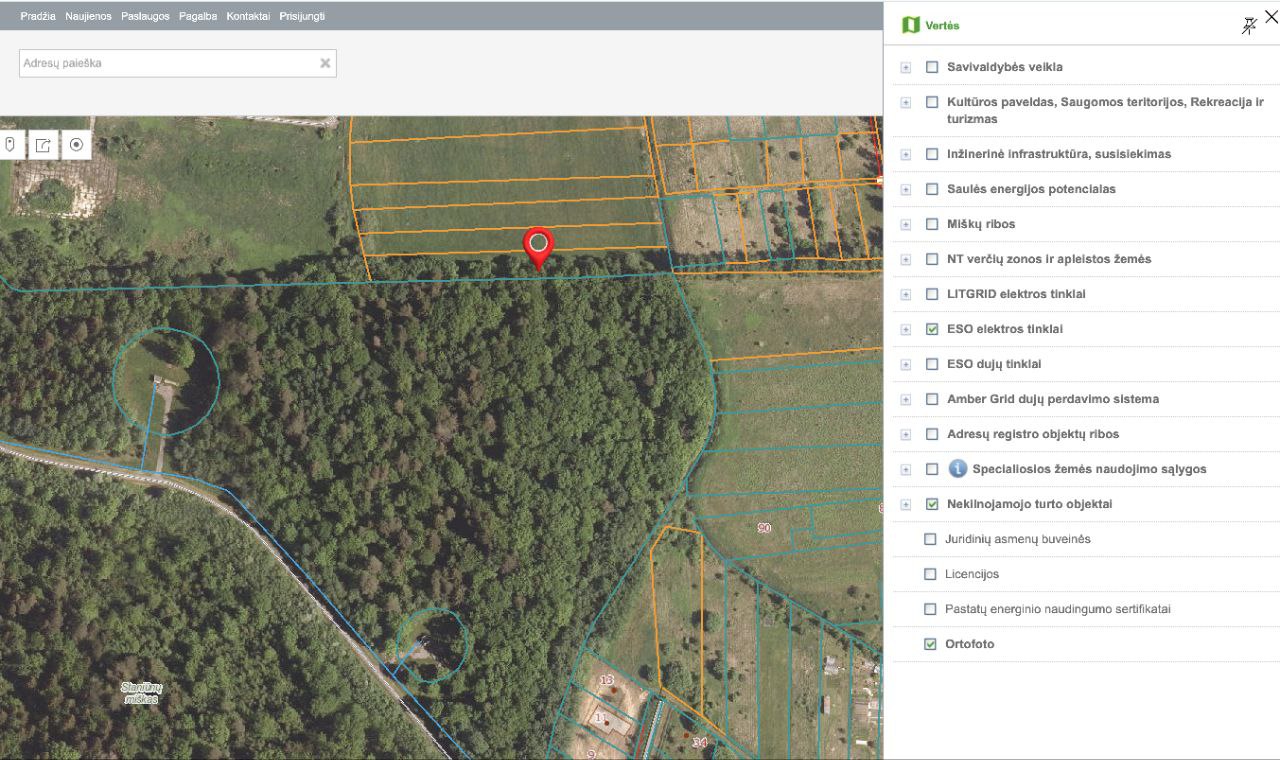Click the share/export map tool icon
The image size is (1280, 760).
pos(43,145)
